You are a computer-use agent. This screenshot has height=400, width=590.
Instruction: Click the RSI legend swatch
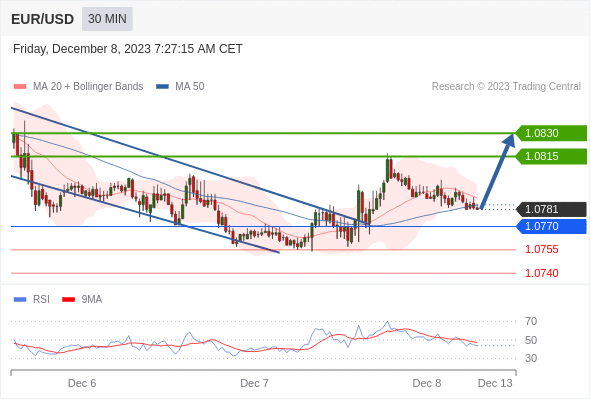point(20,300)
